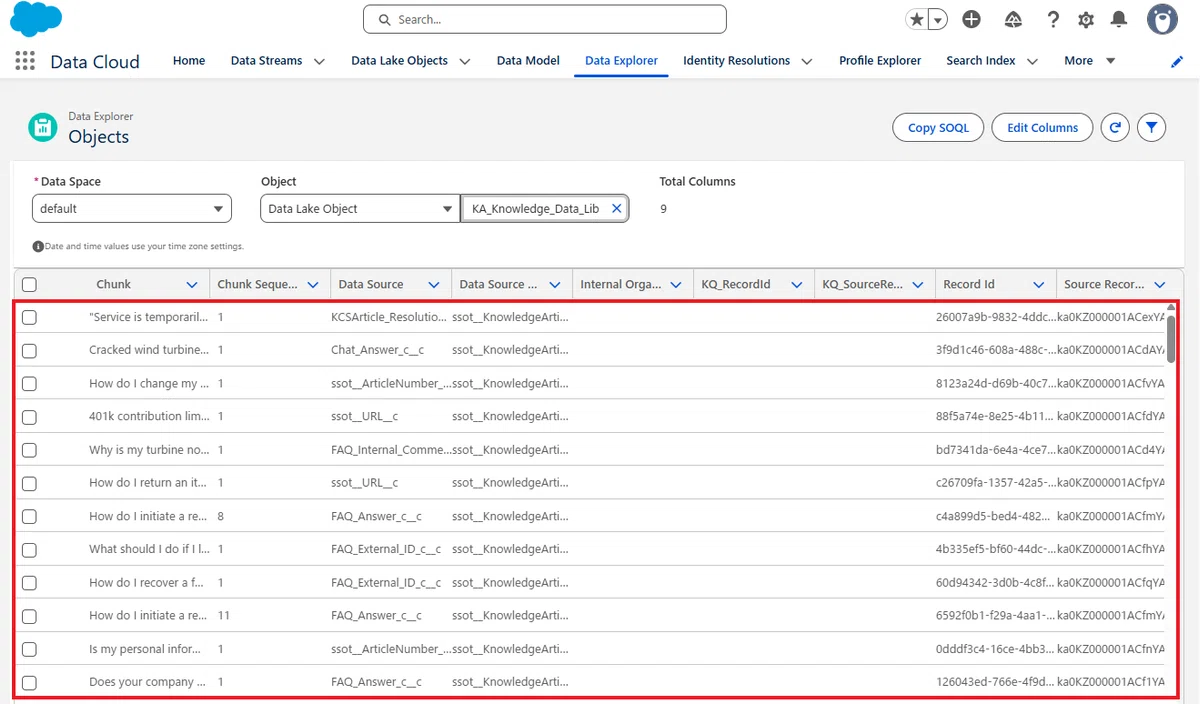Click the Edit Columns button
The width and height of the screenshot is (1200, 704).
pyautogui.click(x=1042, y=127)
